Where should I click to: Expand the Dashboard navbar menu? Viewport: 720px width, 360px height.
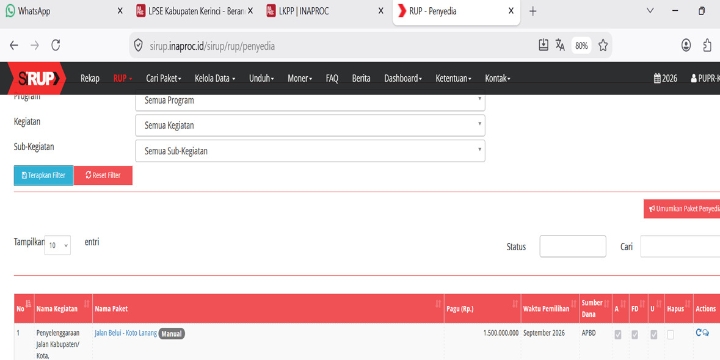click(403, 79)
